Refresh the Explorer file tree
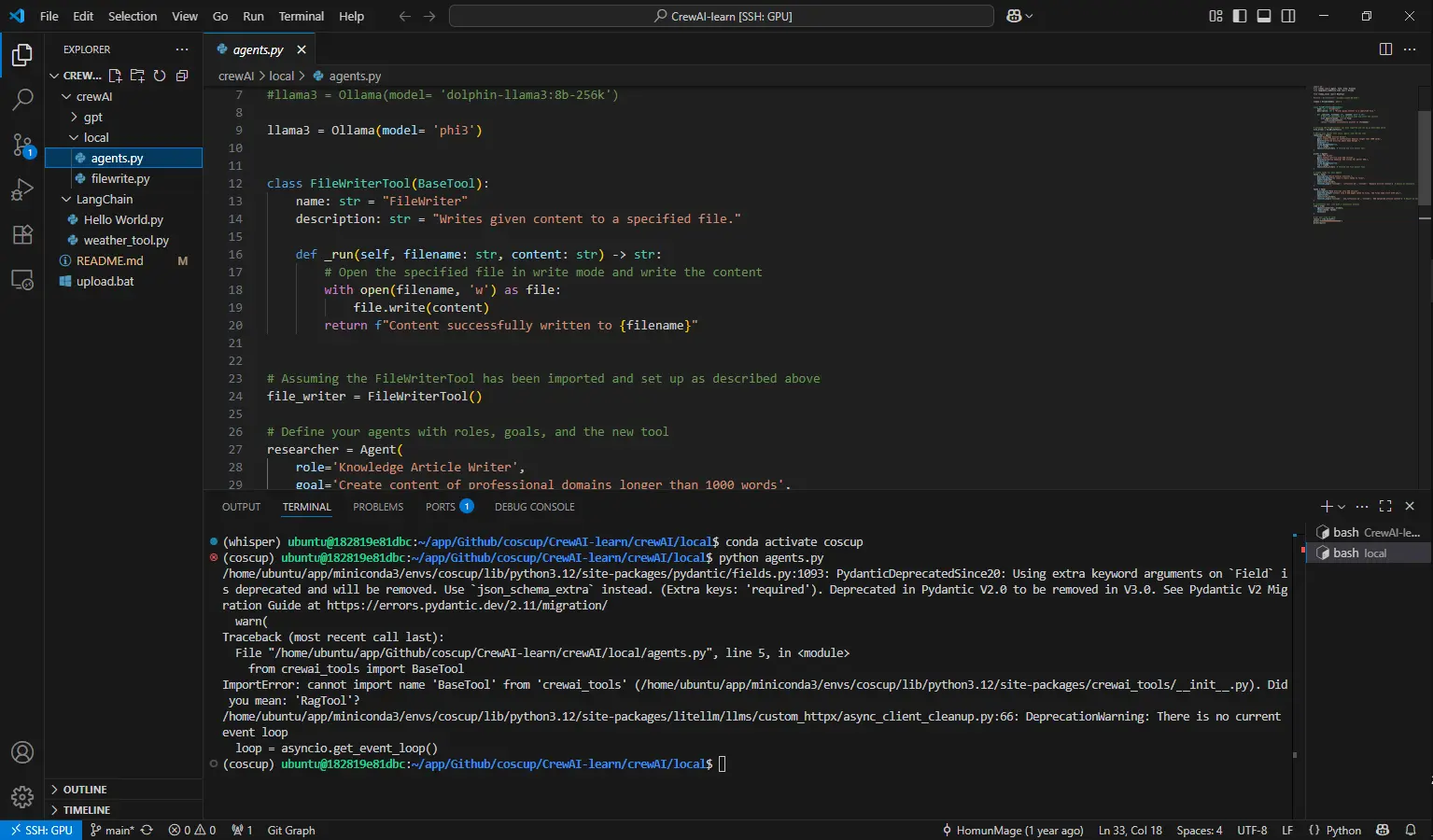The width and height of the screenshot is (1433, 840). [160, 76]
